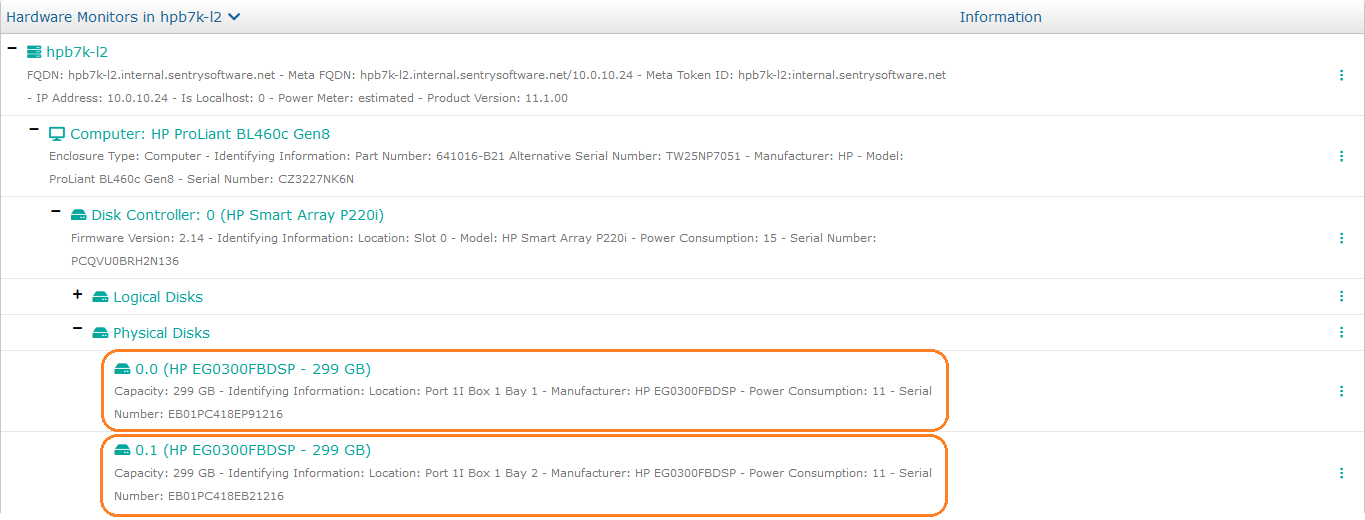Click the hpb7k-l2 server icon
The width and height of the screenshot is (1365, 520).
(34, 52)
